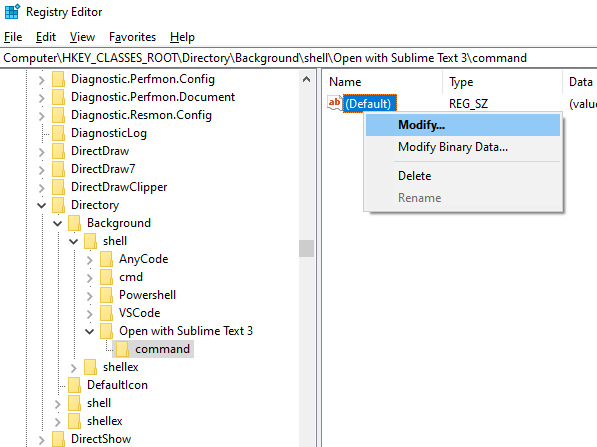Open the View menu
The width and height of the screenshot is (597, 447).
click(x=82, y=37)
